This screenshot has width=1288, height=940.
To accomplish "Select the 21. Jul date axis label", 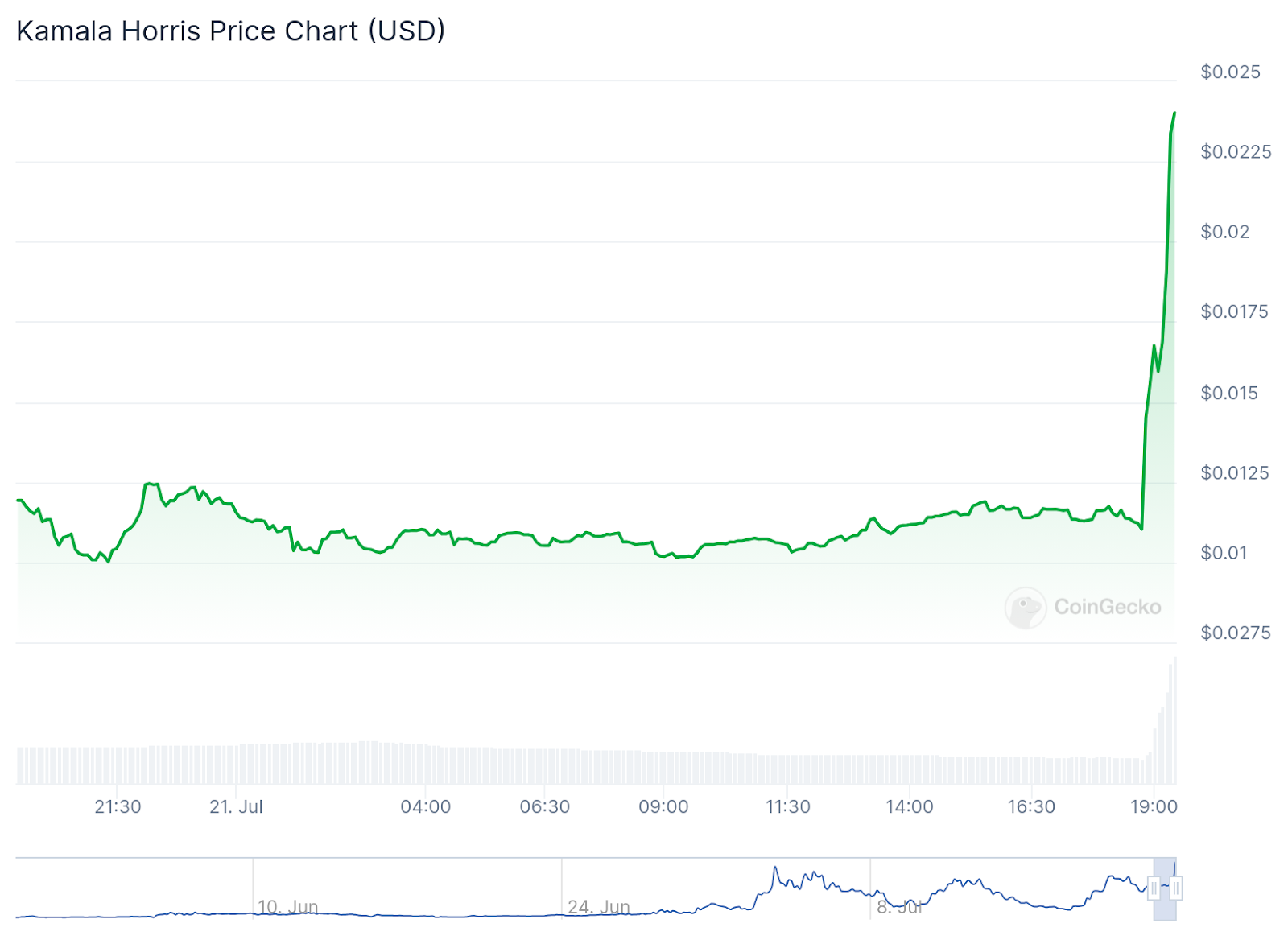I will pos(236,806).
